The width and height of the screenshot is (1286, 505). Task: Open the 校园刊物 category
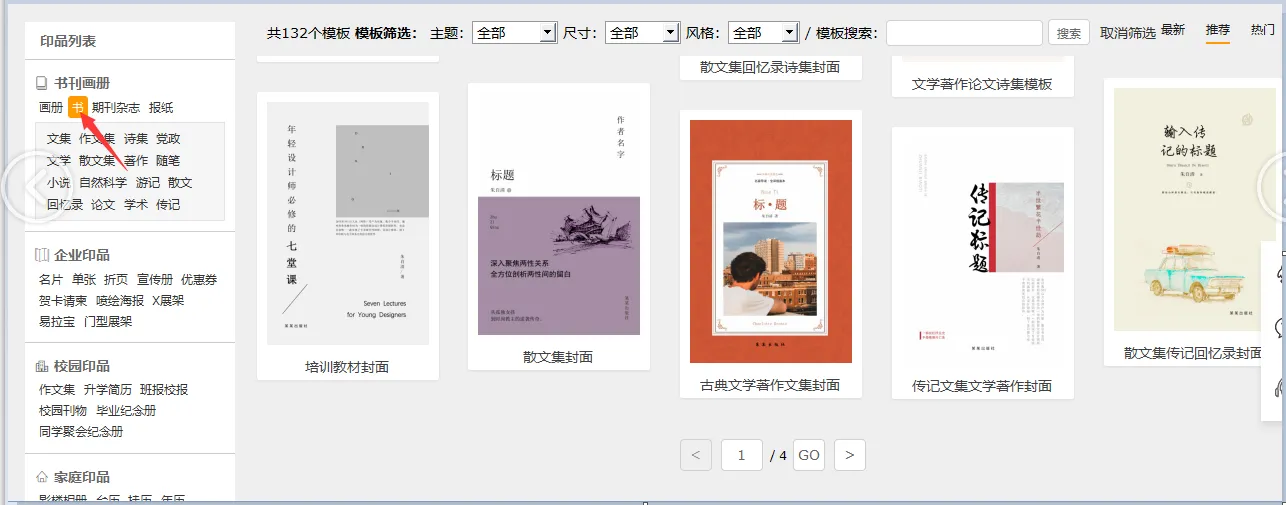pyautogui.click(x=63, y=410)
